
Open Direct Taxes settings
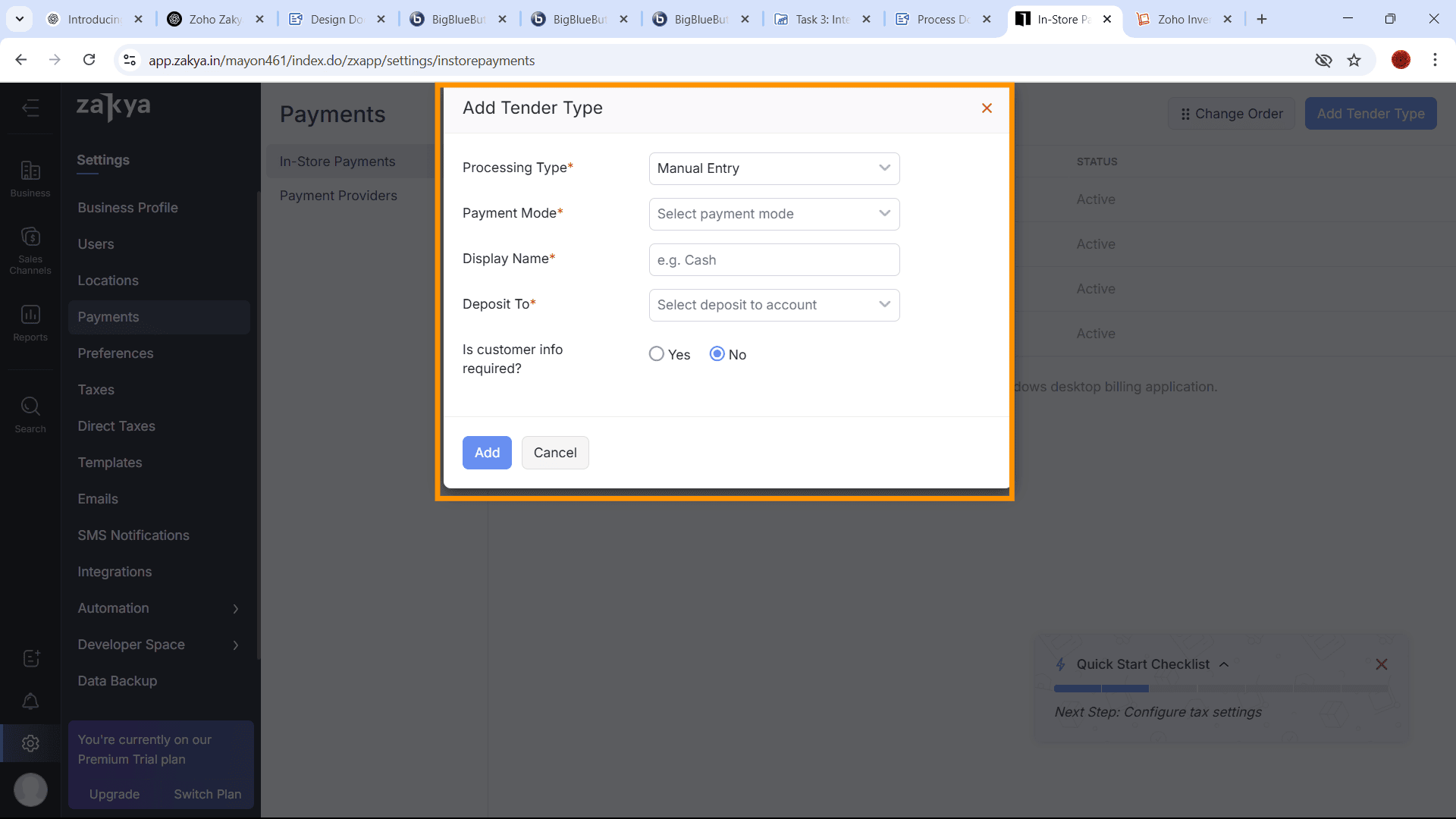[116, 426]
